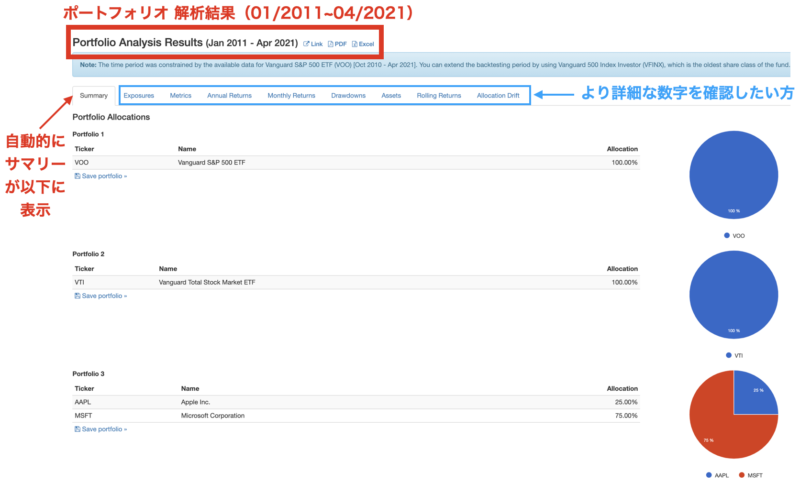Open the Link export option
The width and height of the screenshot is (800, 483).
313,44
